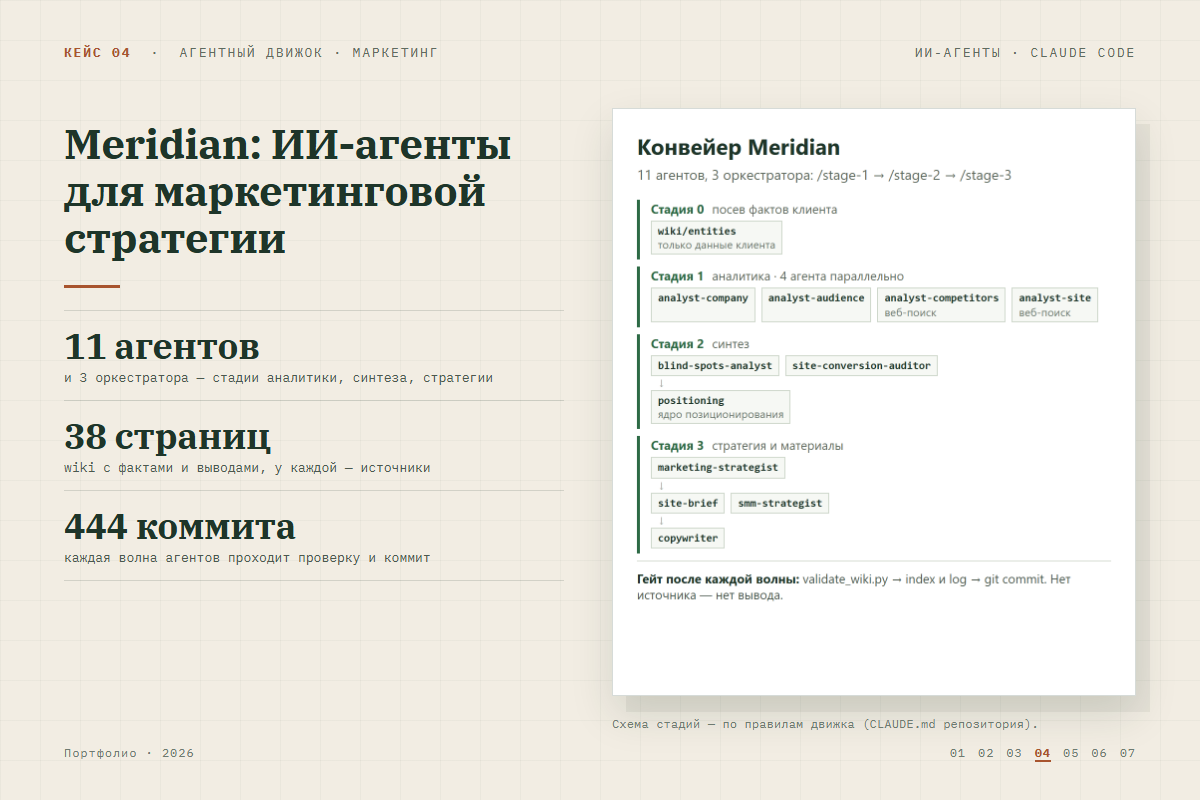Image resolution: width=1200 pixels, height=800 pixels.
Task: Click 'каждая волна агентов проходит проверку' line
Action: 247,558
